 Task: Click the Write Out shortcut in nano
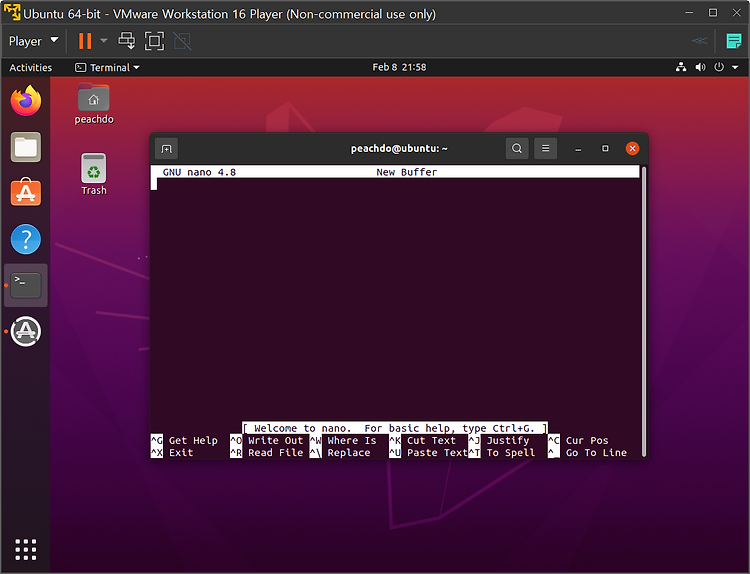point(267,441)
